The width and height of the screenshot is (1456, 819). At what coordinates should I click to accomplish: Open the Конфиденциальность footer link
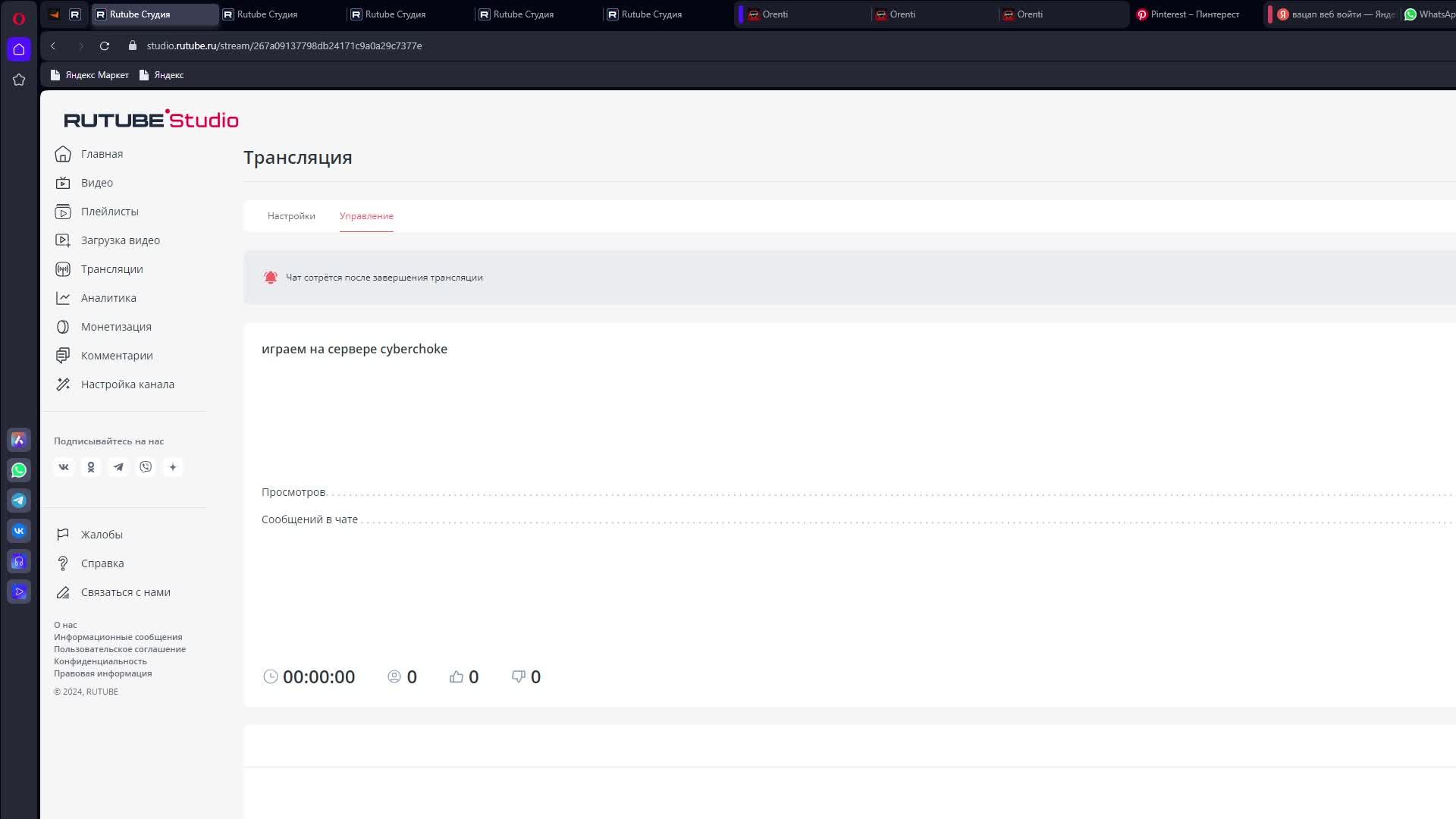[100, 661]
